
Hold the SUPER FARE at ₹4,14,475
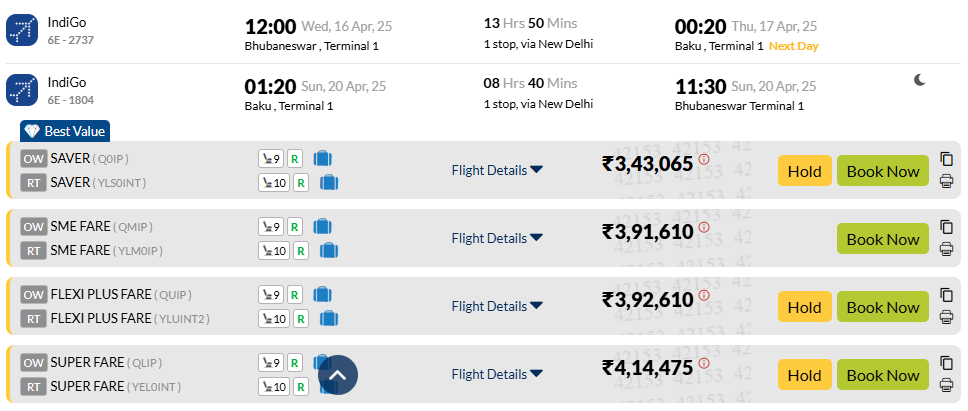[804, 374]
